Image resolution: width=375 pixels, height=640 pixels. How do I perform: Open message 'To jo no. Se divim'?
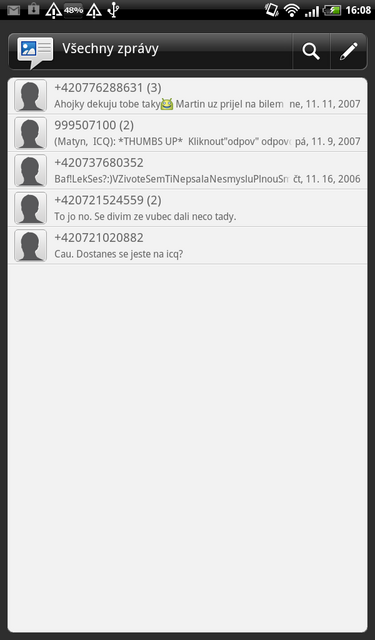187,208
